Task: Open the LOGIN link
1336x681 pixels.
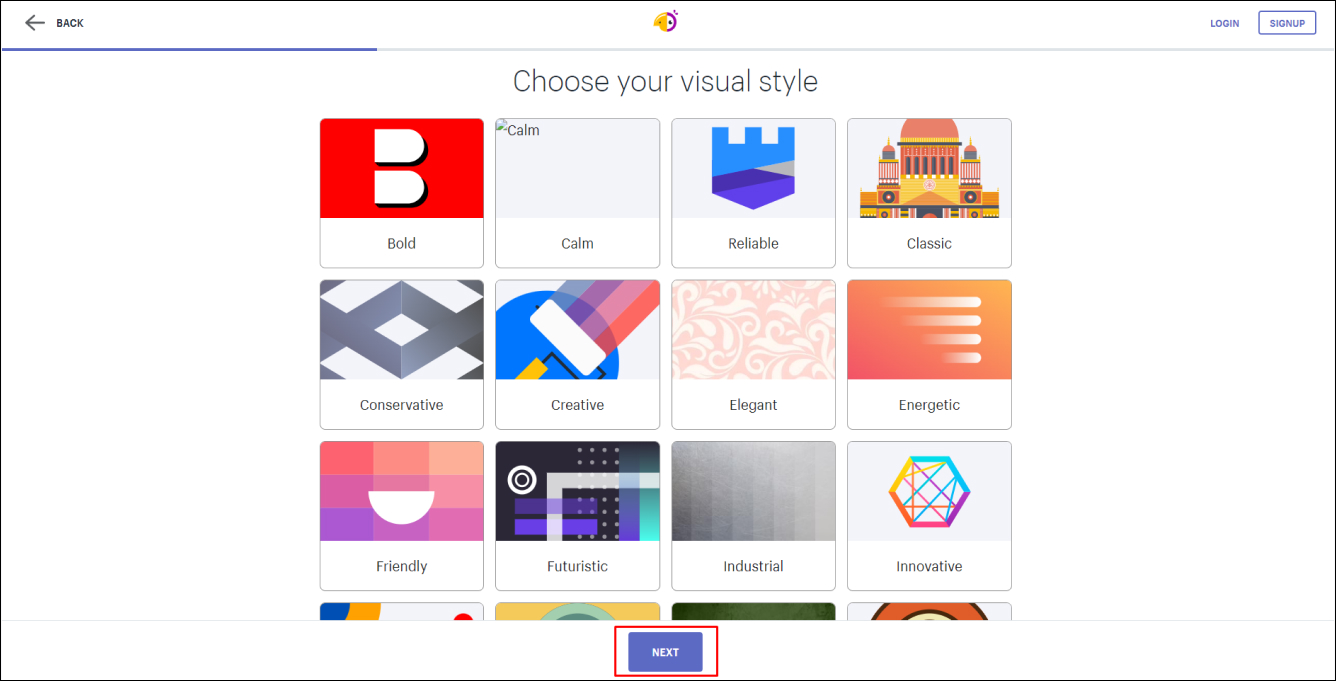Action: coord(1224,23)
